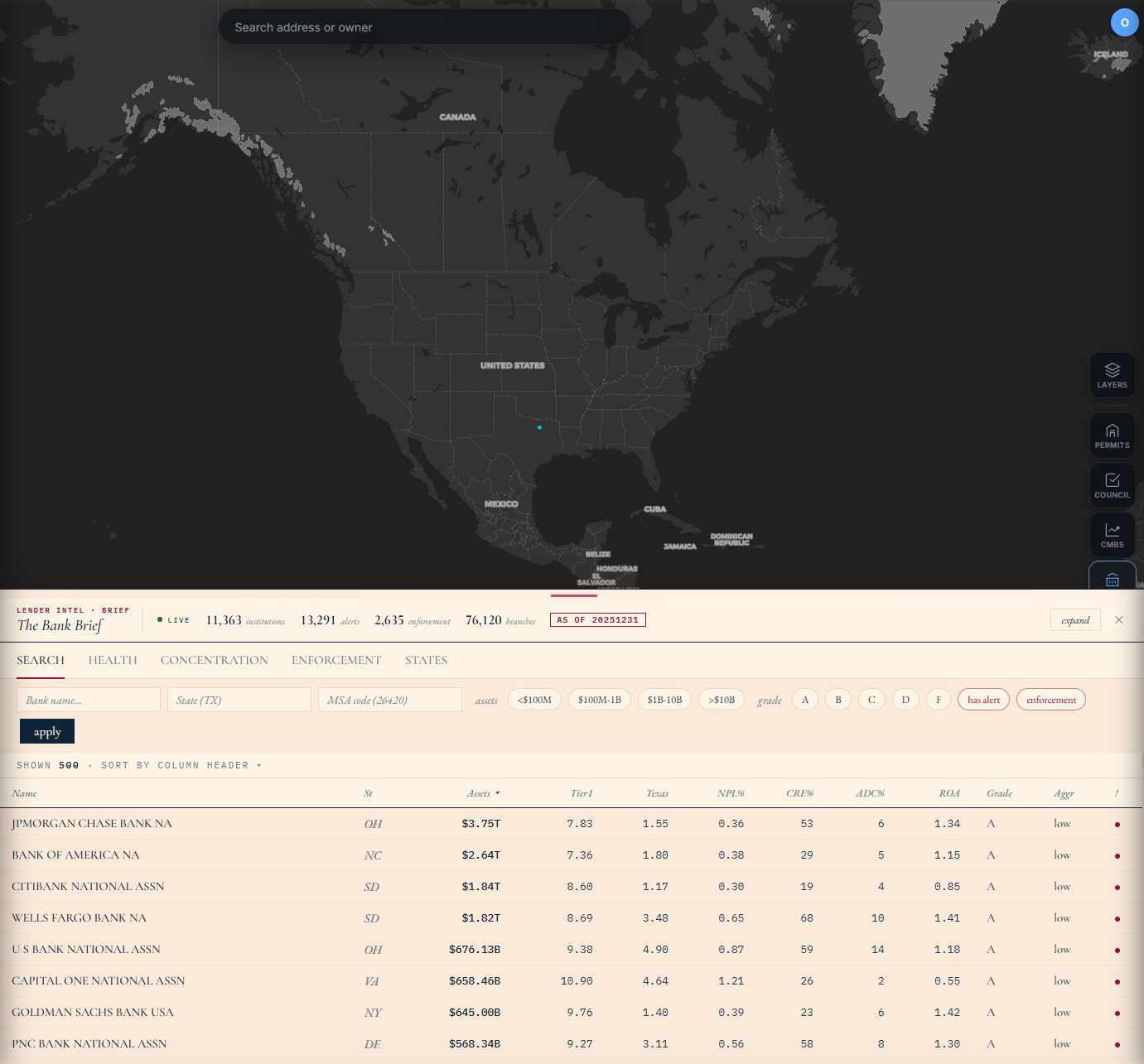The width and height of the screenshot is (1144, 1064).
Task: Open the user profile avatar
Action: (1124, 22)
